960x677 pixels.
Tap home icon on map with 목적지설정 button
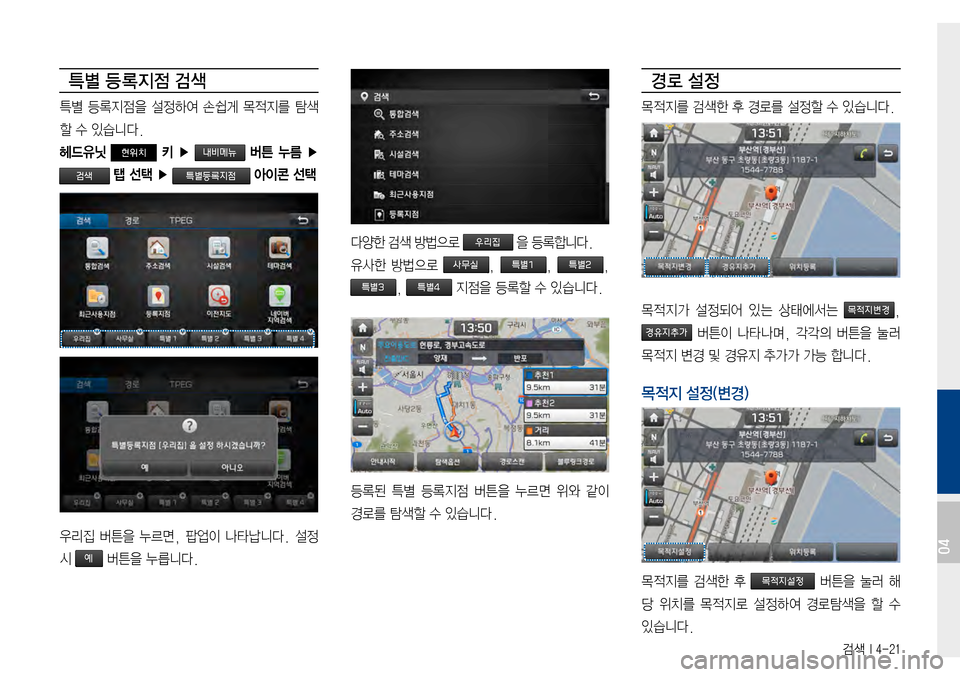(x=653, y=418)
